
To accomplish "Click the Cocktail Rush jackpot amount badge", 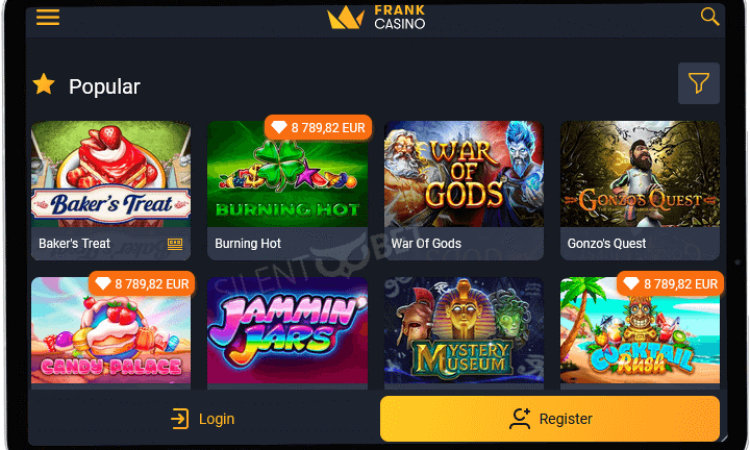I will pos(670,284).
